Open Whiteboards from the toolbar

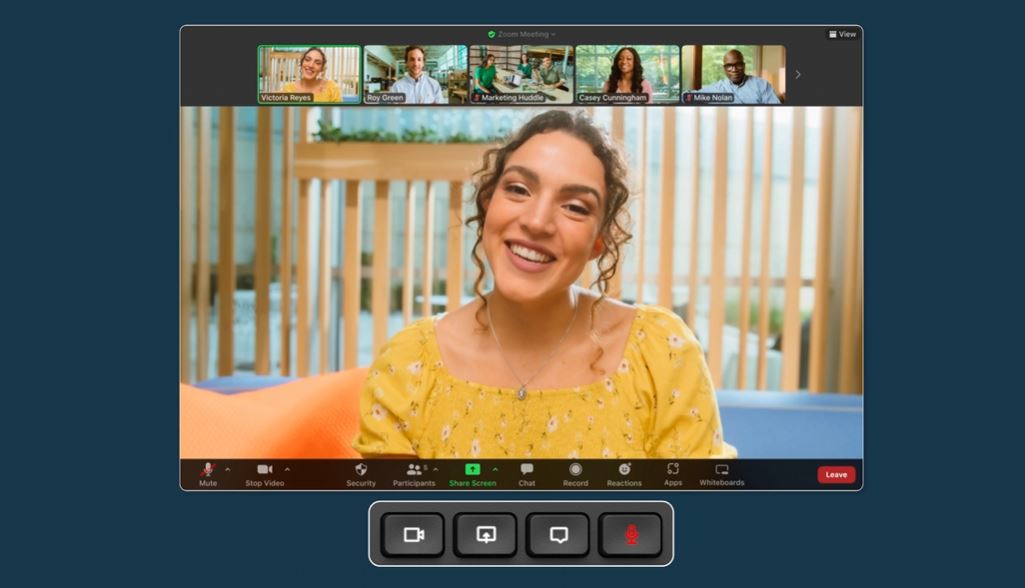coord(721,473)
